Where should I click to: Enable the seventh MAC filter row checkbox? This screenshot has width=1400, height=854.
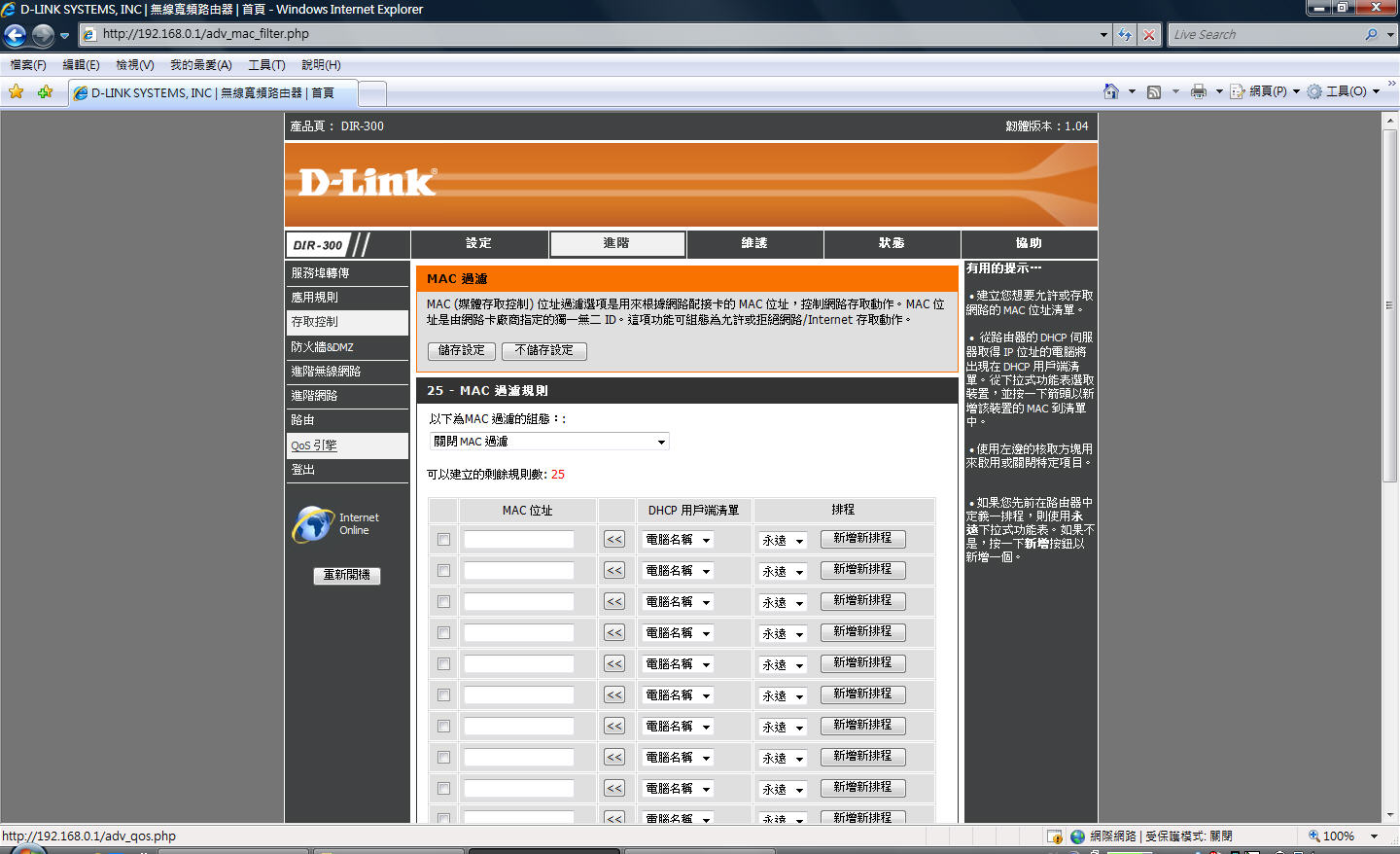pyautogui.click(x=443, y=726)
